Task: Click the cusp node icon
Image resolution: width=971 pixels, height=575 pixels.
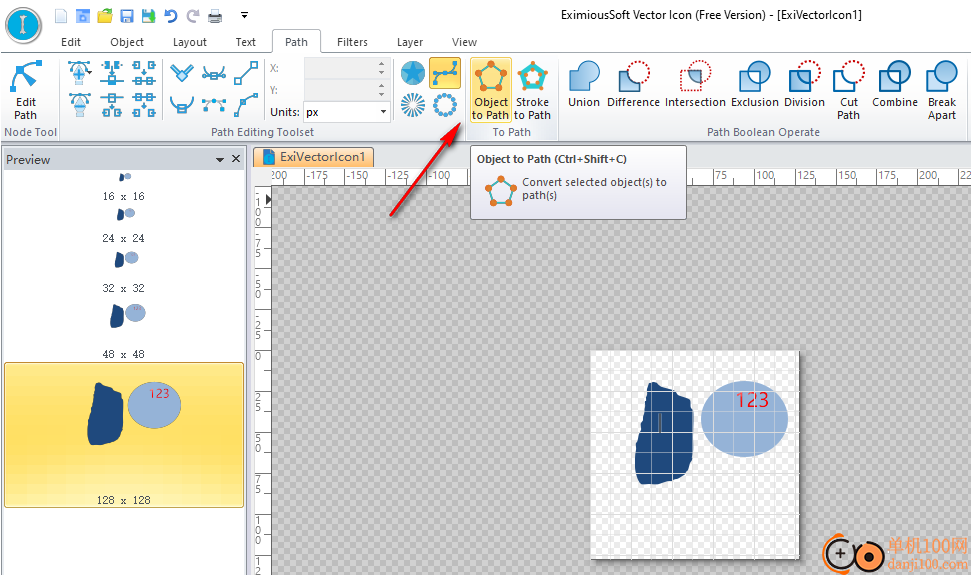Action: [181, 74]
